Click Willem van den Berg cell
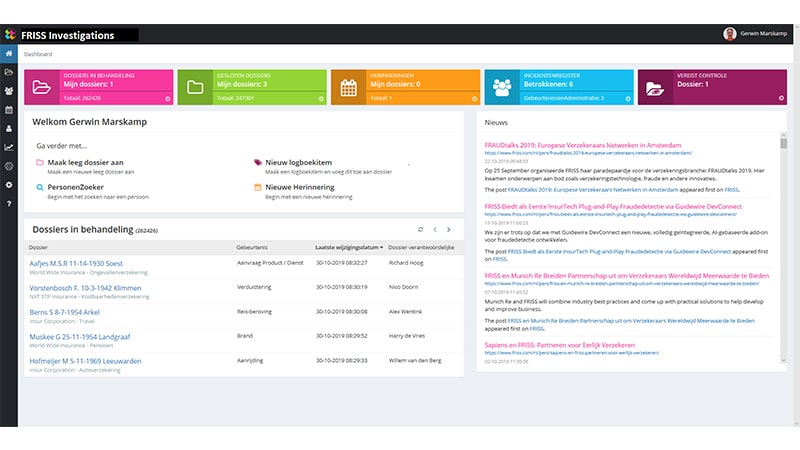Viewport: 800px width, 450px height. tap(415, 360)
